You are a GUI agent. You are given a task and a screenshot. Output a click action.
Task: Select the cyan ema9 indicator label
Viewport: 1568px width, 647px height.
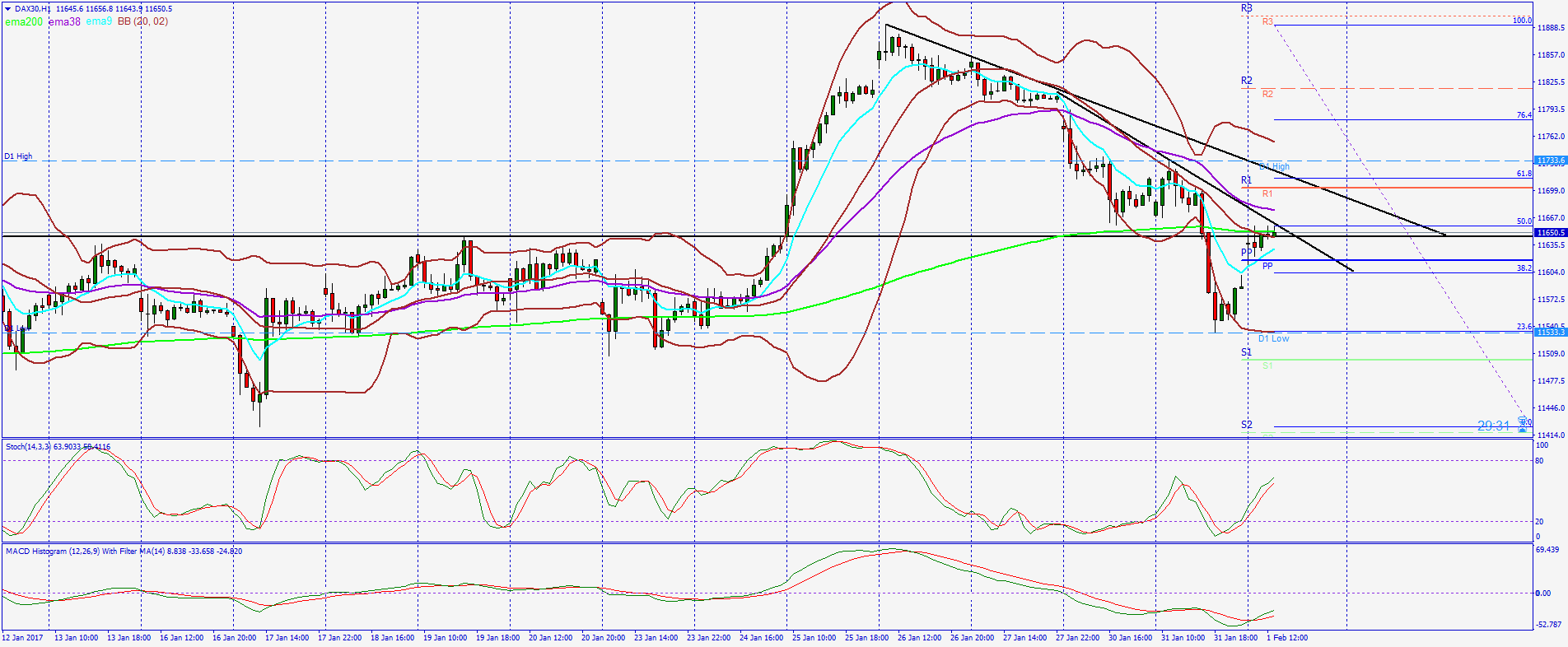pyautogui.click(x=99, y=21)
